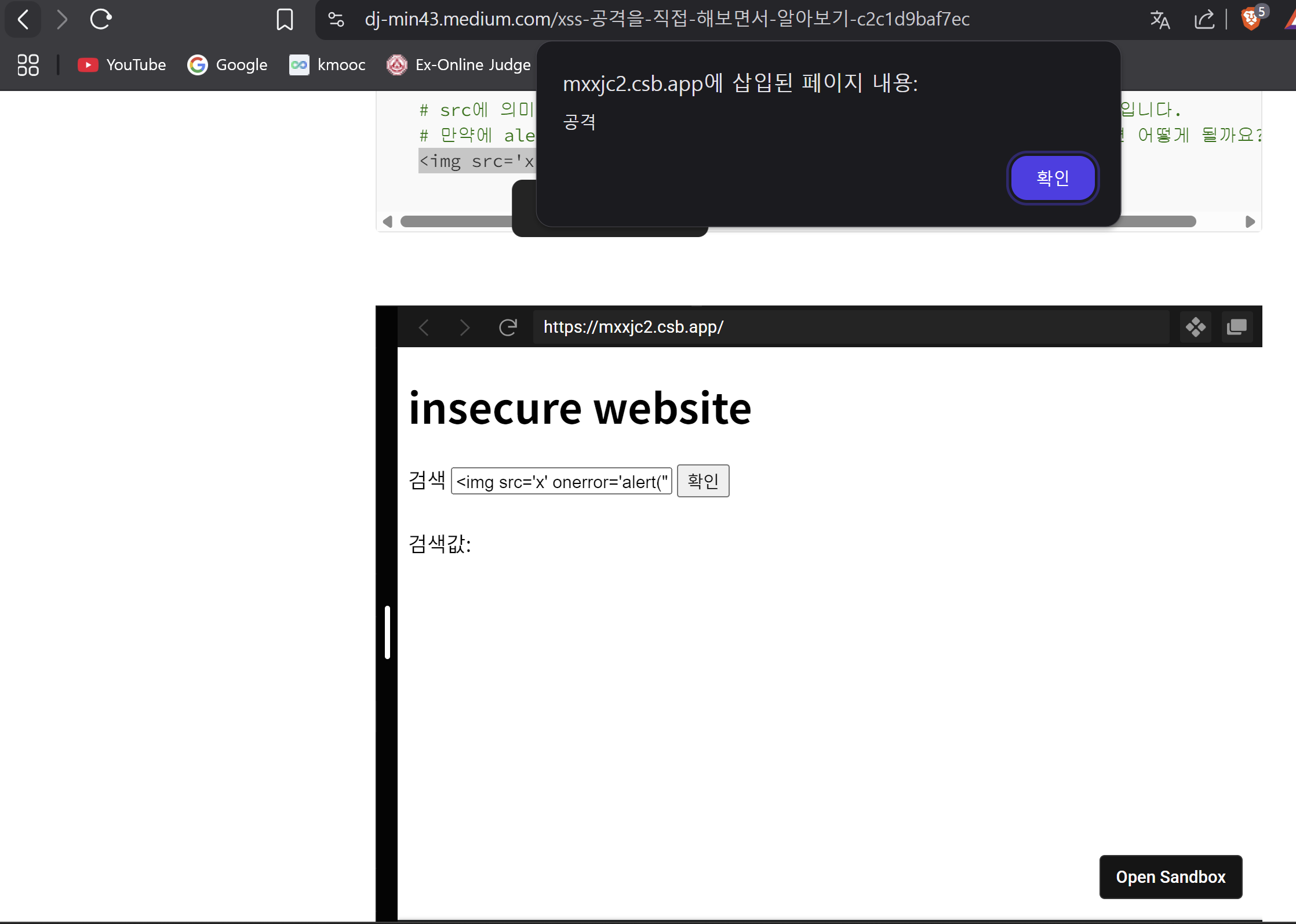Refresh the embedded sandbox preview
The height and width of the screenshot is (924, 1296).
point(508,328)
